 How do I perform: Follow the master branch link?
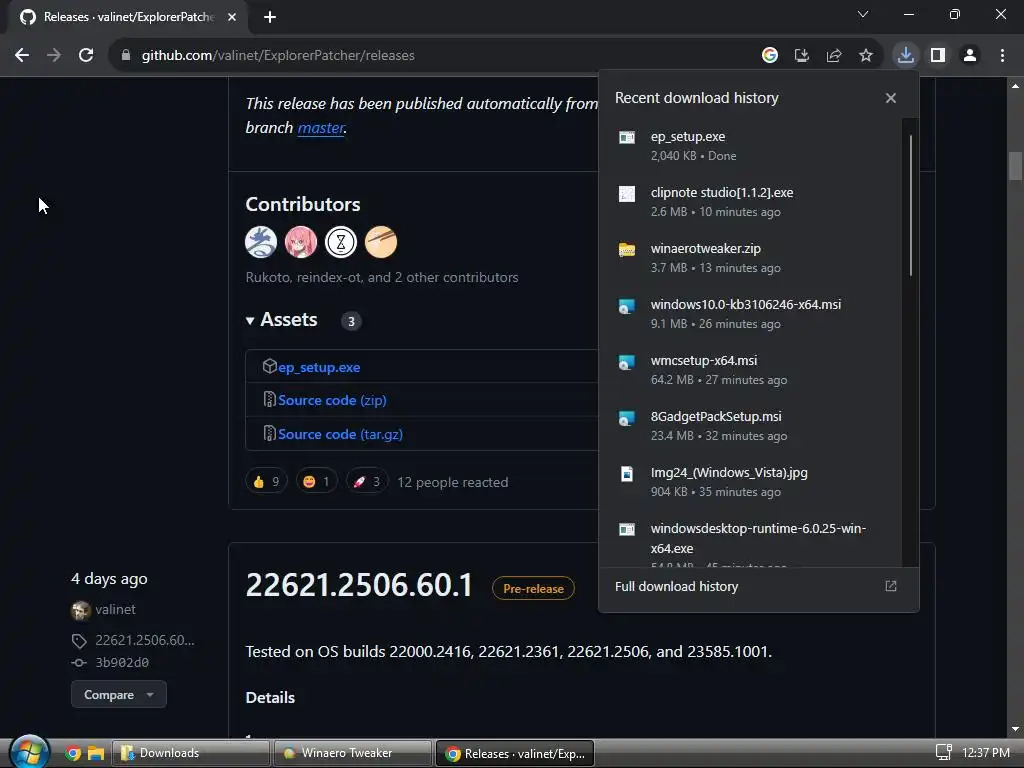(x=321, y=127)
